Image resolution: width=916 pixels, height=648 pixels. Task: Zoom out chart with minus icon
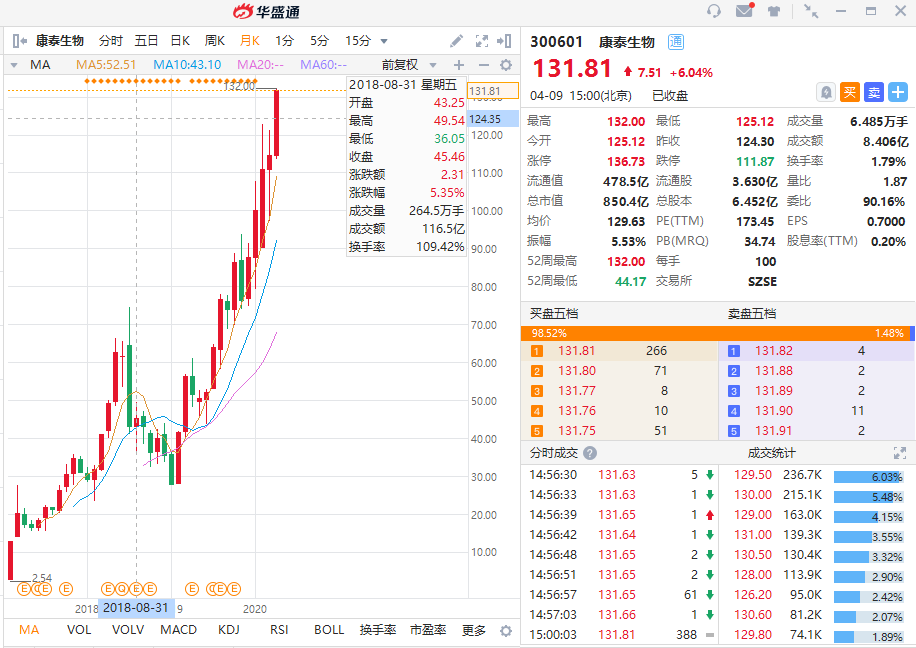click(483, 65)
